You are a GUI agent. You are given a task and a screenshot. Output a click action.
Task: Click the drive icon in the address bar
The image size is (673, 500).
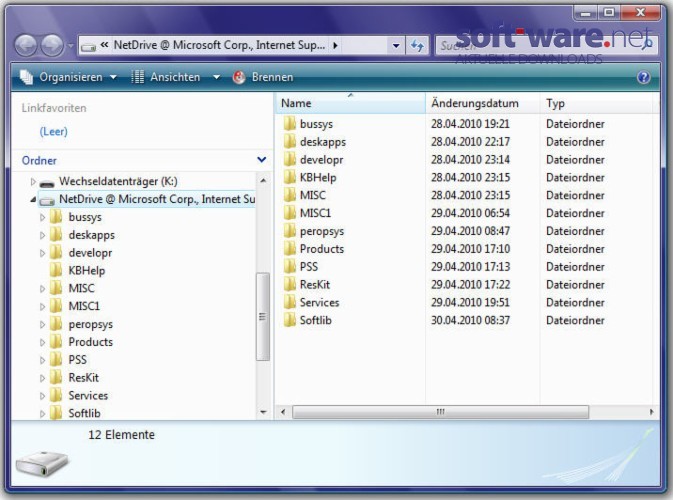click(88, 46)
